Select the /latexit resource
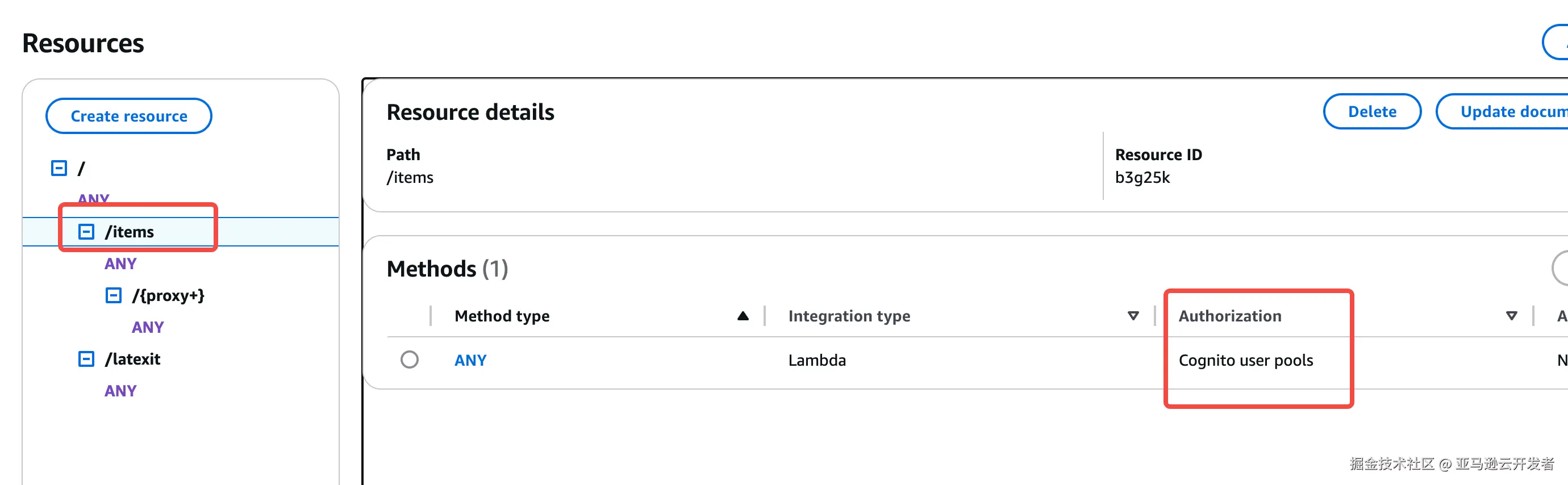 (133, 359)
